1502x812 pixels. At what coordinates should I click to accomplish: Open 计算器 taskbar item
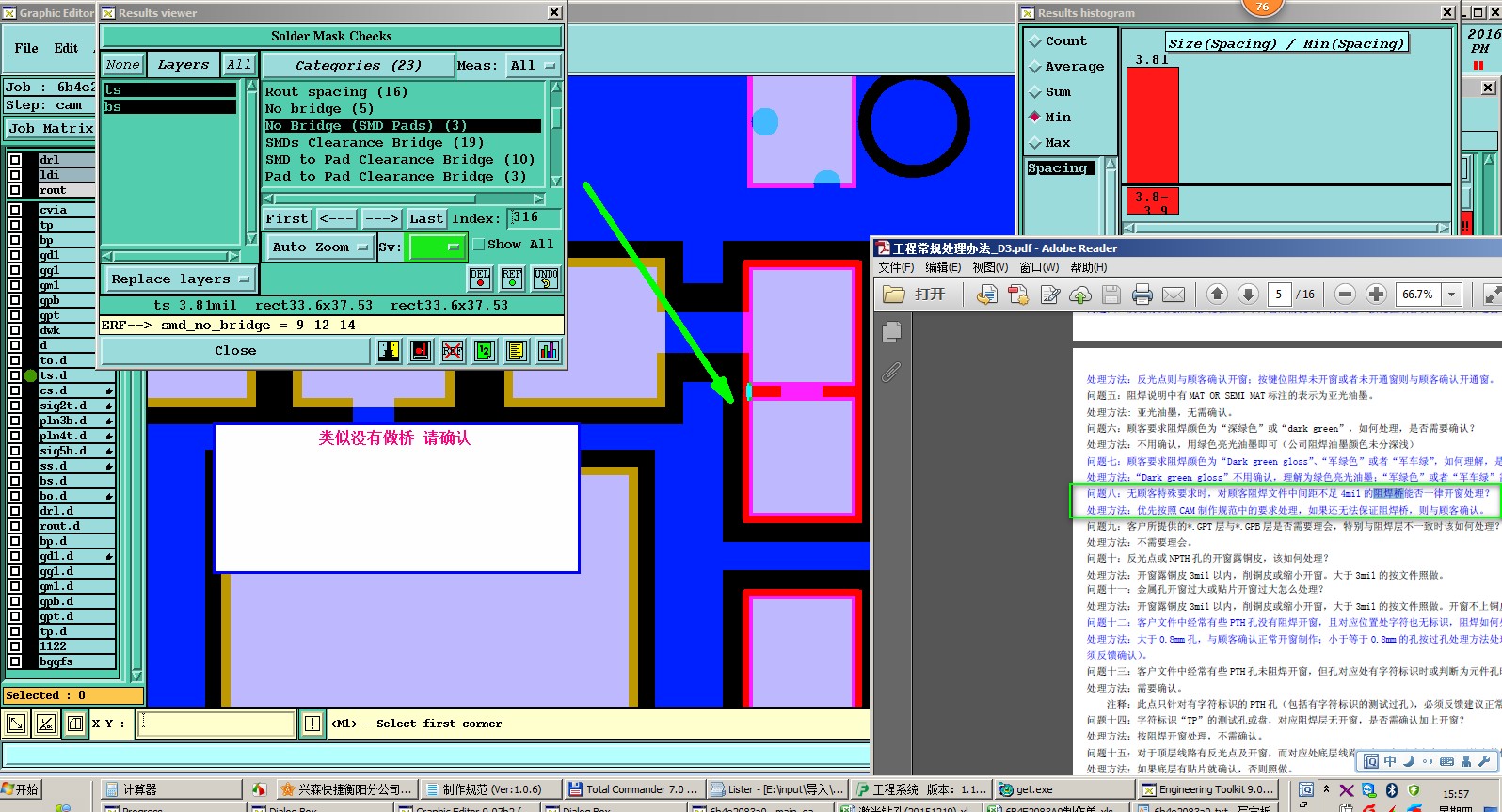point(169,789)
